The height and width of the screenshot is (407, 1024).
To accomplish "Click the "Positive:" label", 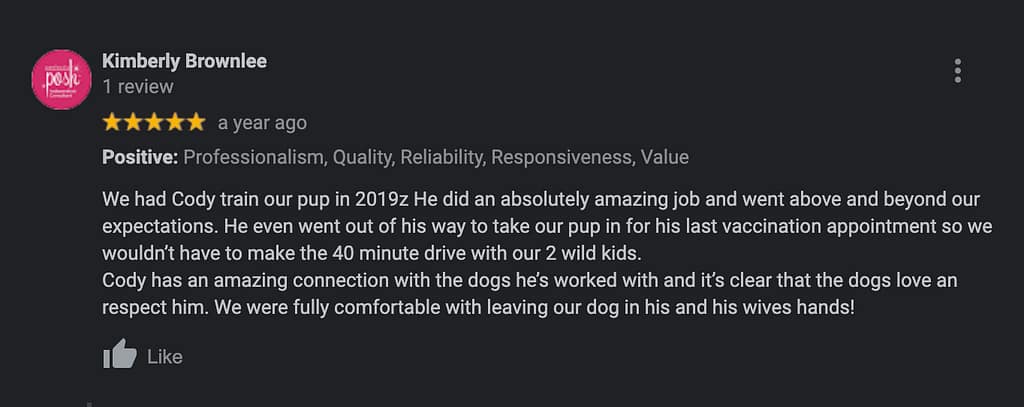I will [140, 157].
